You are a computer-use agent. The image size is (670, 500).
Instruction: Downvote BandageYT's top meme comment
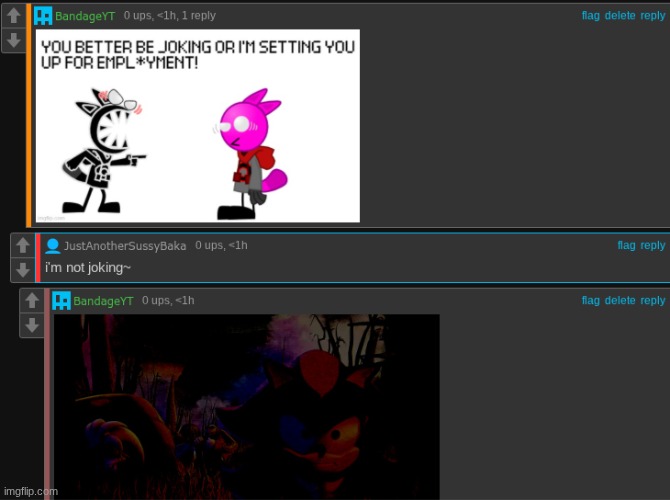(14, 40)
